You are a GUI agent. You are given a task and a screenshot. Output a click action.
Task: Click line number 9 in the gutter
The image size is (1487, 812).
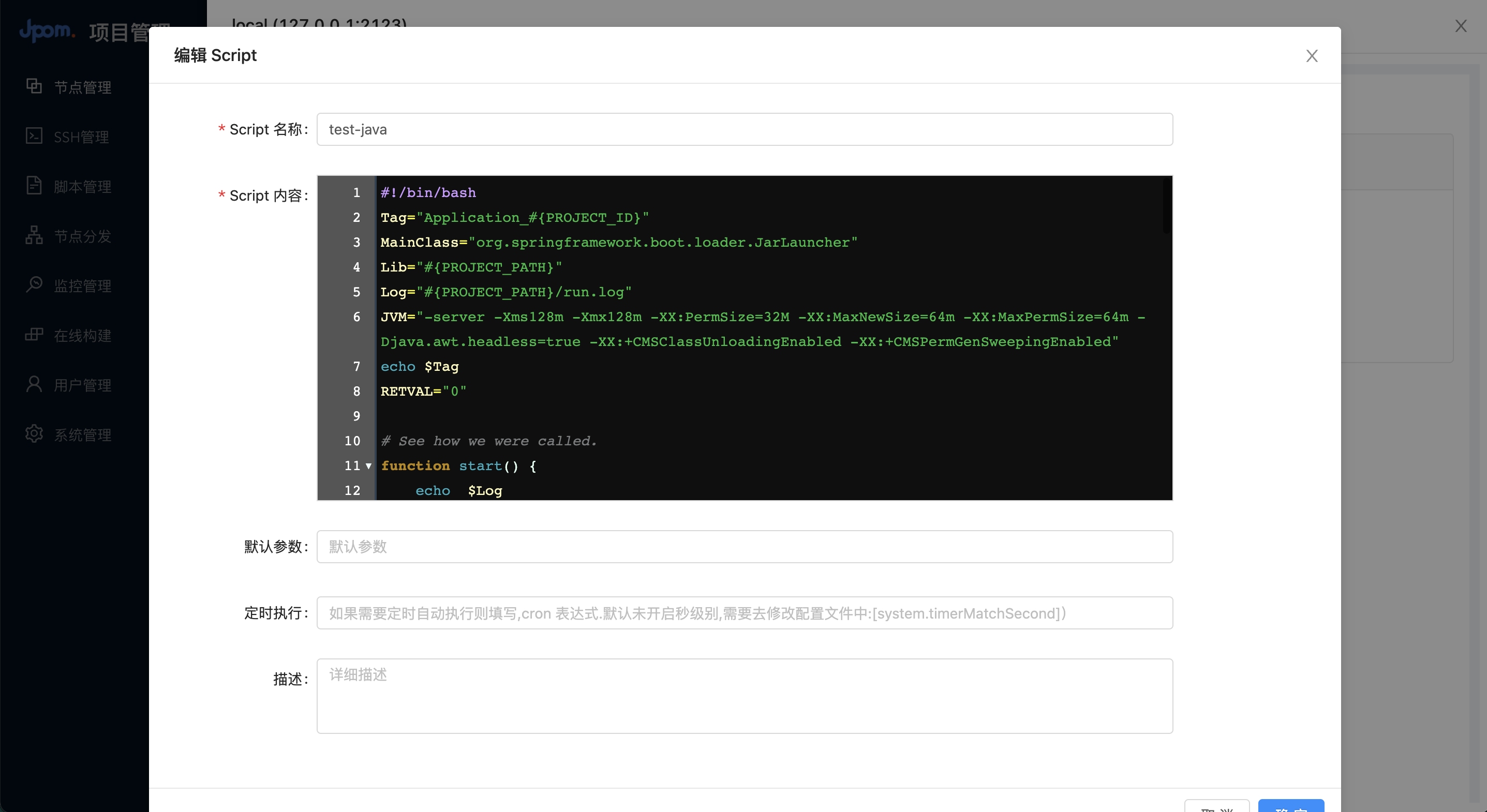coord(356,416)
